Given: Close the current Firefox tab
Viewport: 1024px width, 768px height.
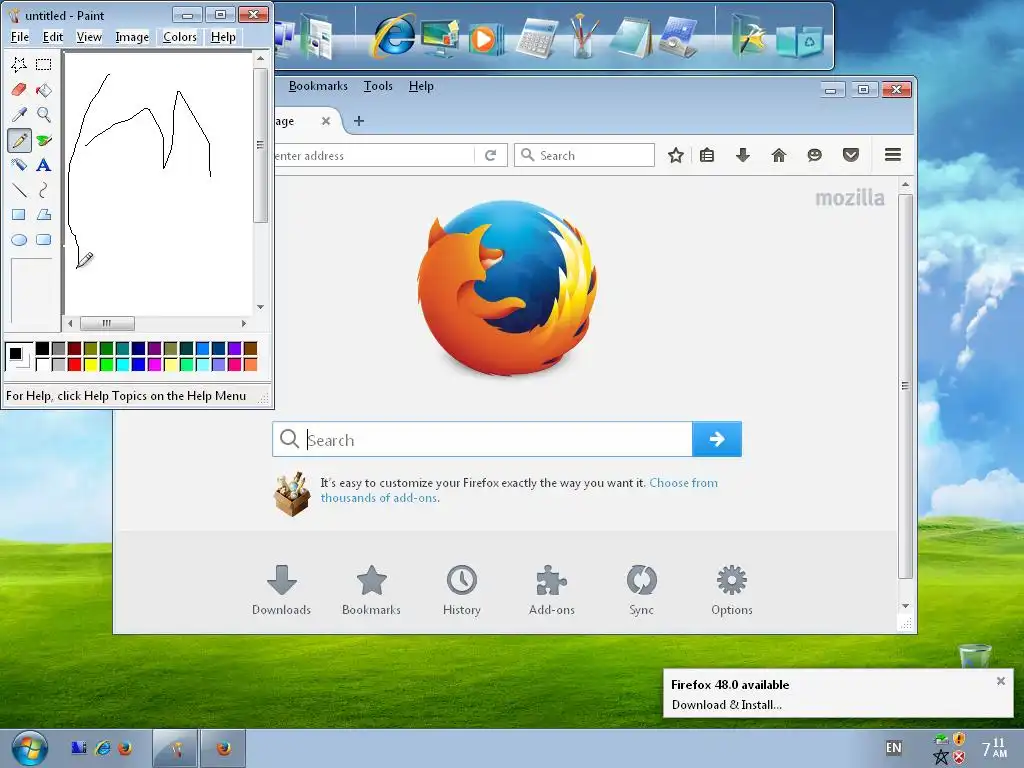Looking at the screenshot, I should [x=326, y=121].
